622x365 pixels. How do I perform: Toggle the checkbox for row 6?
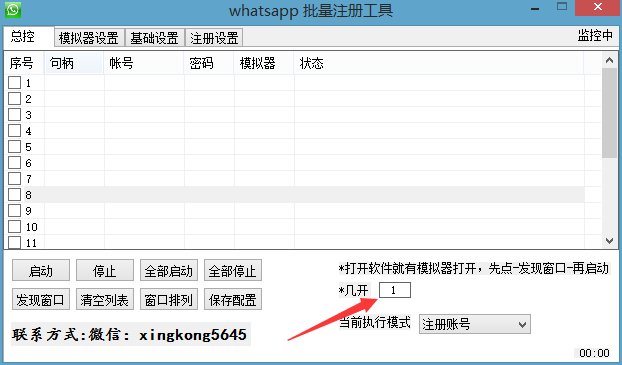(15, 163)
